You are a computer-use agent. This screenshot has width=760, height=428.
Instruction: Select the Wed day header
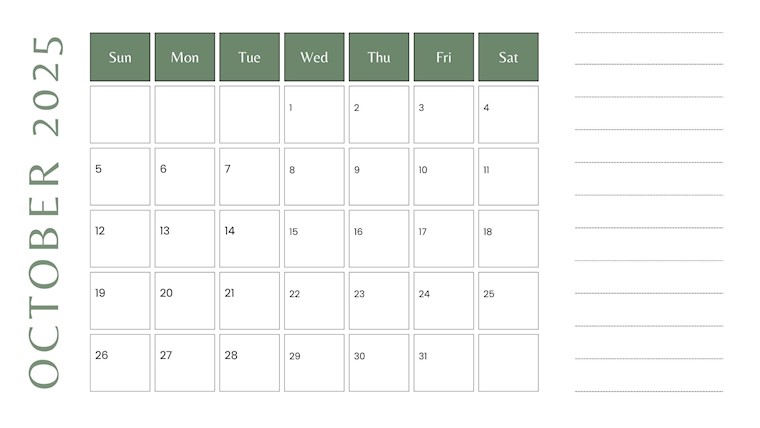click(x=314, y=57)
